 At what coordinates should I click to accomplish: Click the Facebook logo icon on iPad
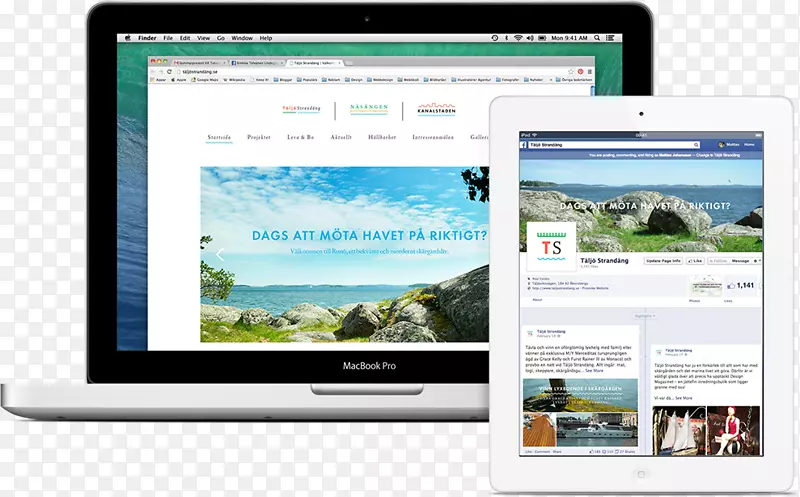click(525, 146)
